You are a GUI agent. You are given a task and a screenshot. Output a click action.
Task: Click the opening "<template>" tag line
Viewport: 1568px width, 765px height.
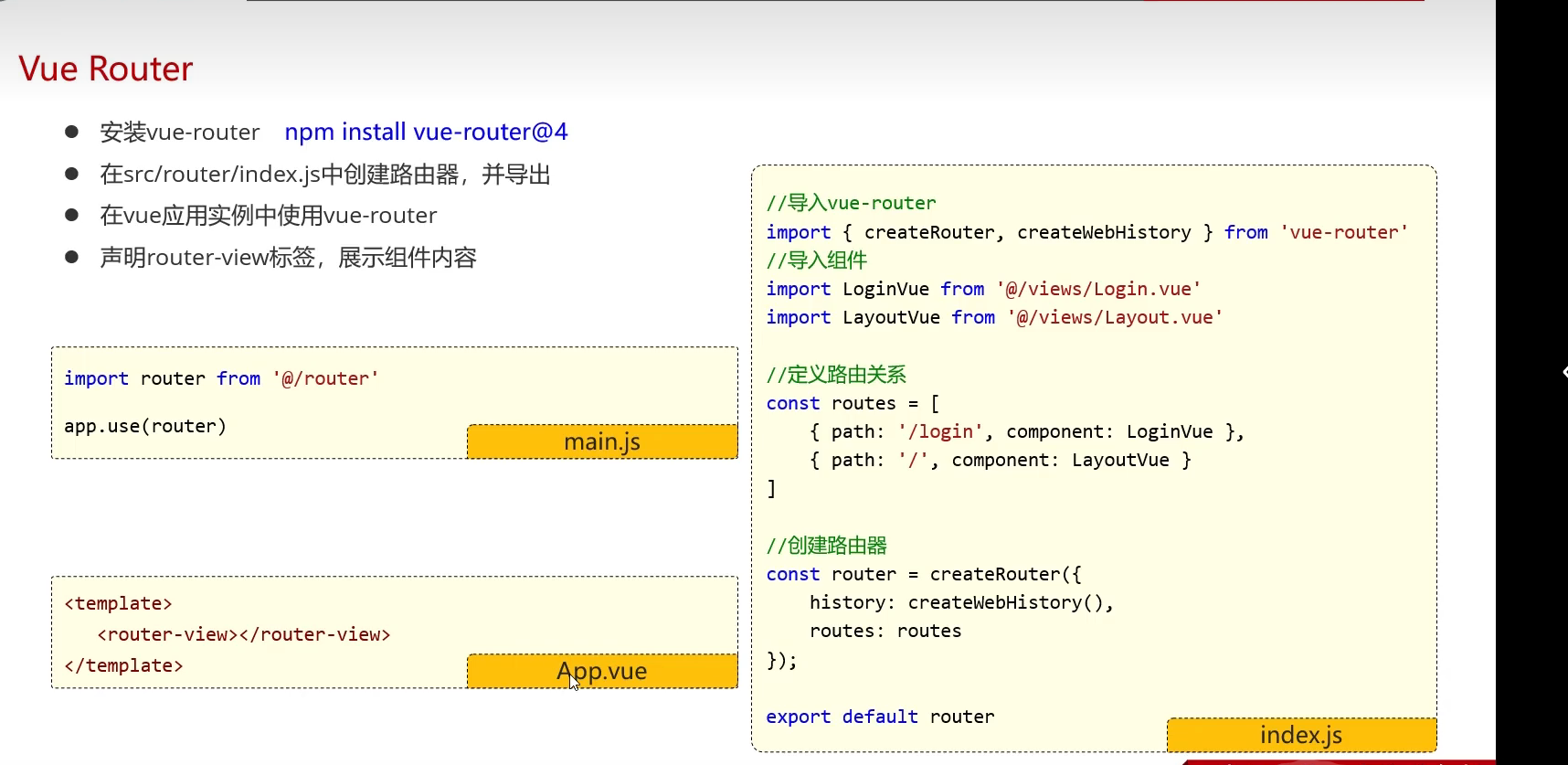coord(118,603)
